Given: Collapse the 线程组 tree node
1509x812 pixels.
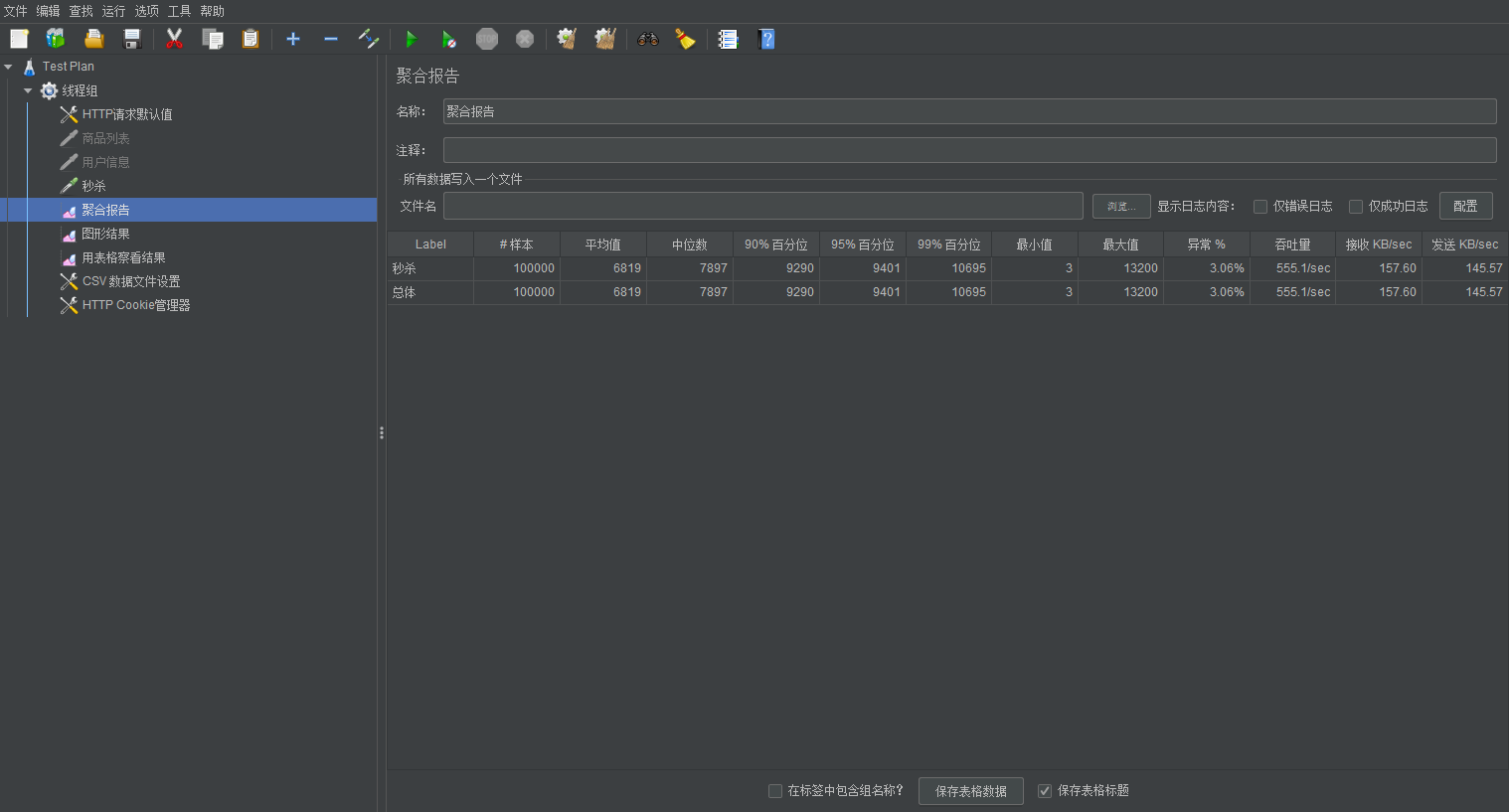Looking at the screenshot, I should tap(28, 90).
